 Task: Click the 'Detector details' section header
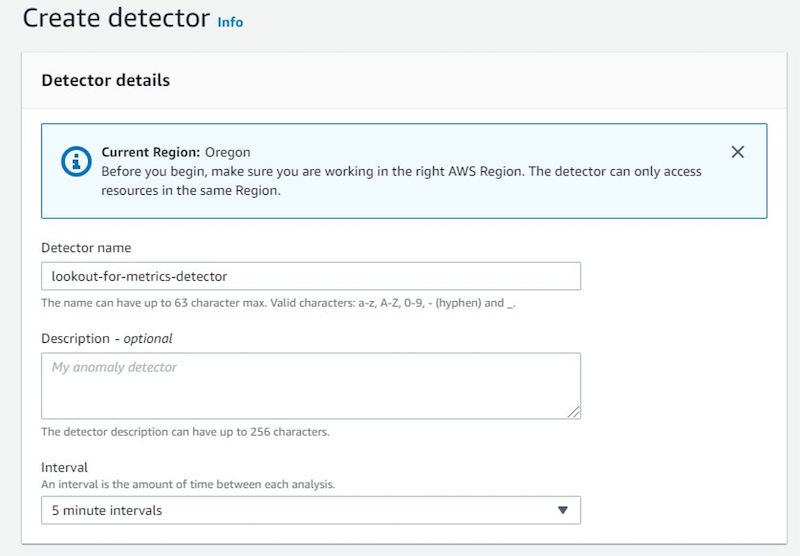point(105,80)
